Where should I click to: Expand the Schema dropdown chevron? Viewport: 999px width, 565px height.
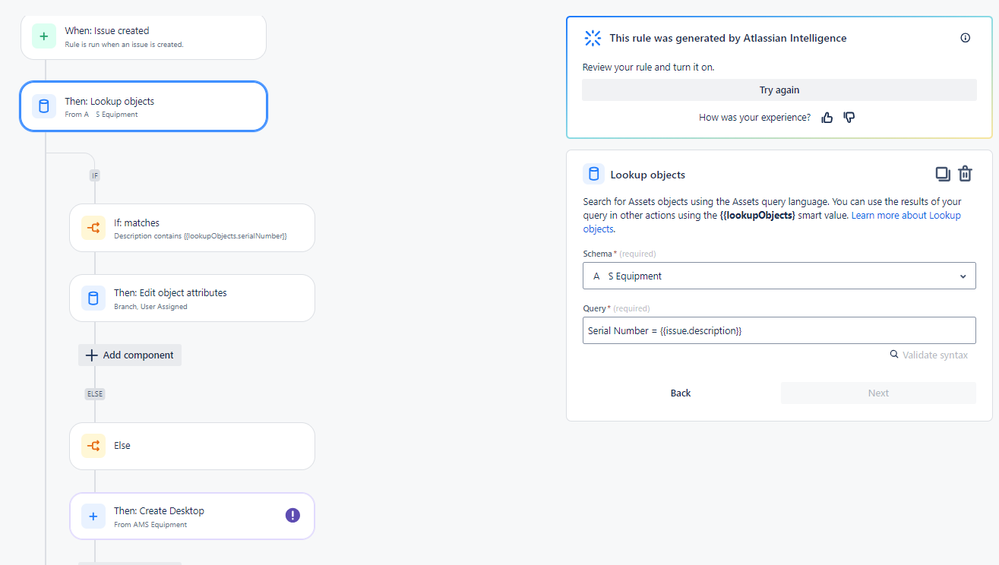(x=963, y=276)
